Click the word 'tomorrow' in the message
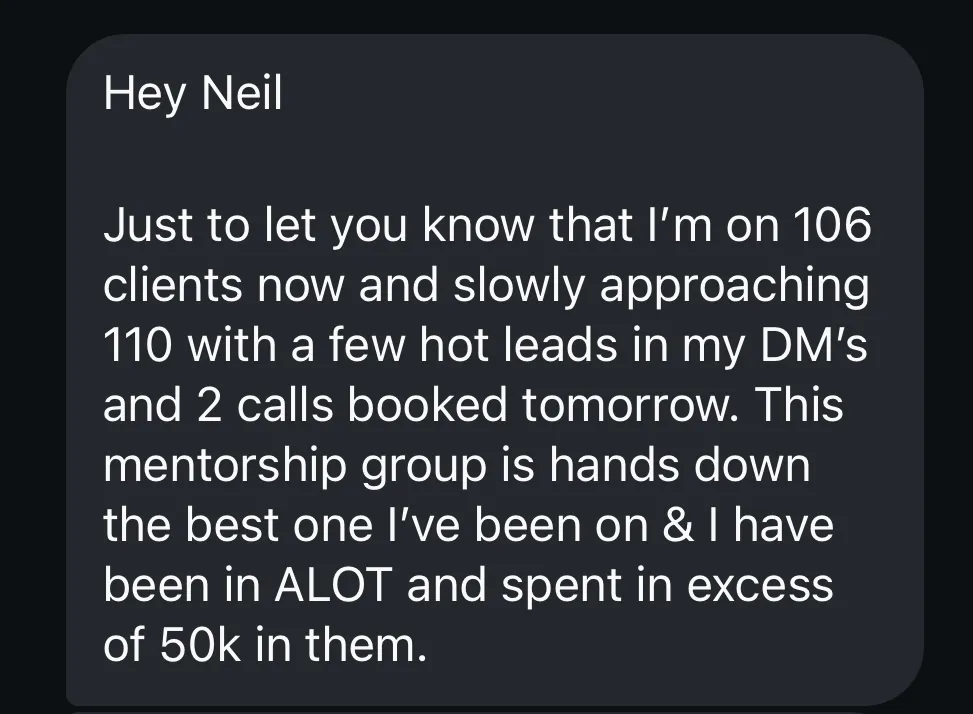Image resolution: width=973 pixels, height=714 pixels. (630, 404)
